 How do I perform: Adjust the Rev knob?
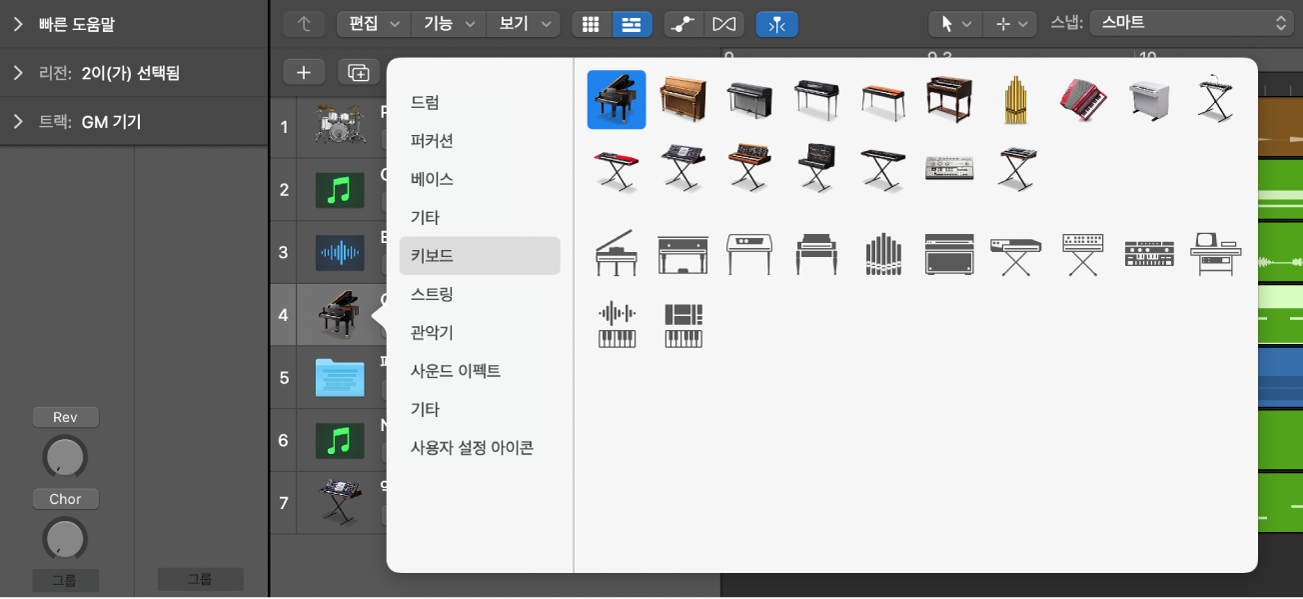click(64, 456)
